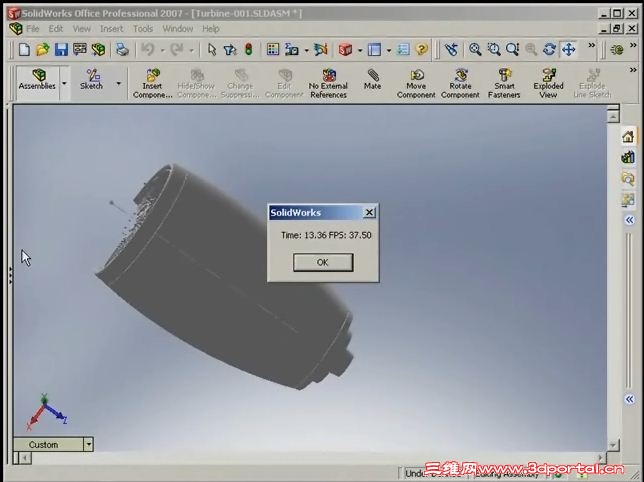Open Smart Fasteners tool

(504, 84)
